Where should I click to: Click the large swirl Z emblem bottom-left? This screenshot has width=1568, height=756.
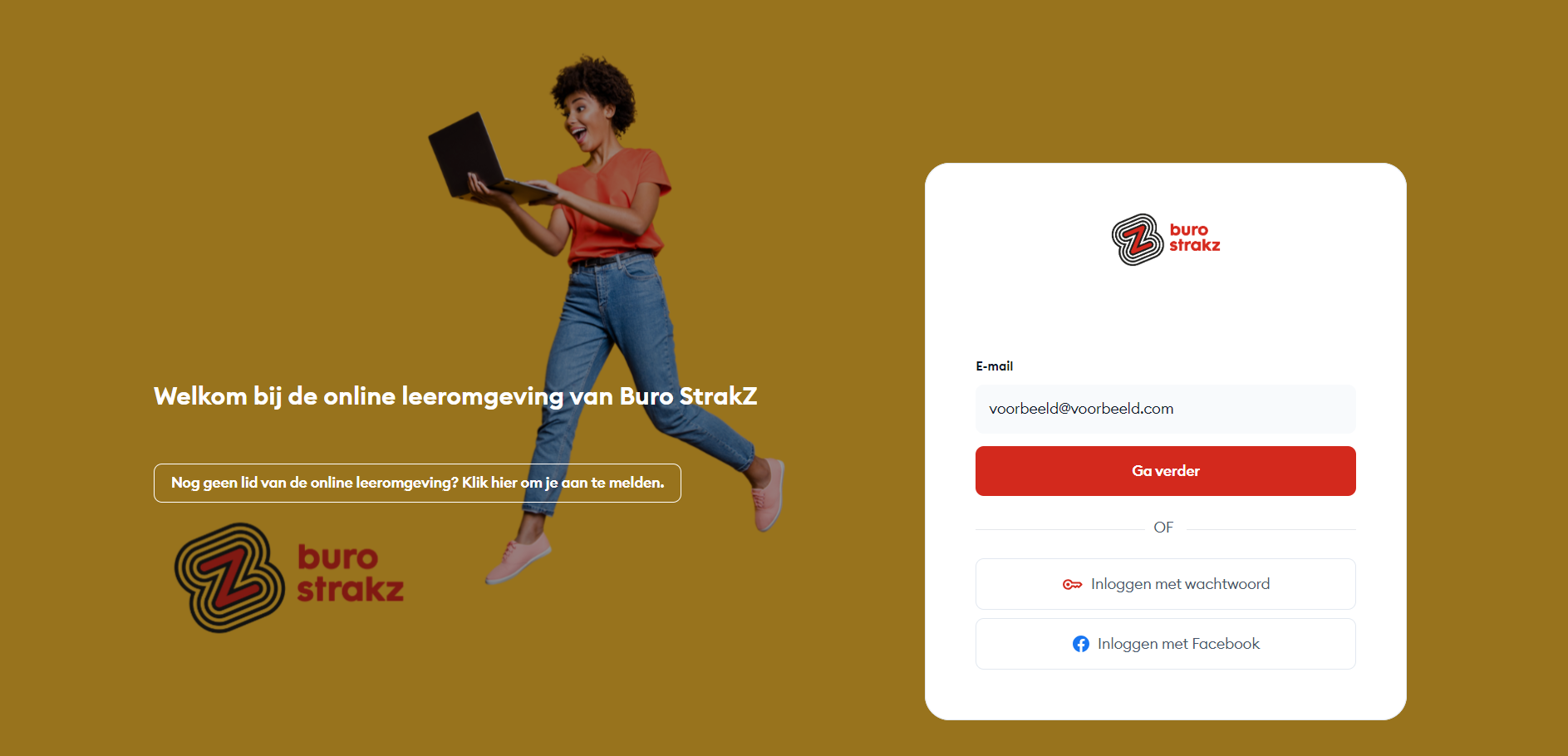pos(229,577)
